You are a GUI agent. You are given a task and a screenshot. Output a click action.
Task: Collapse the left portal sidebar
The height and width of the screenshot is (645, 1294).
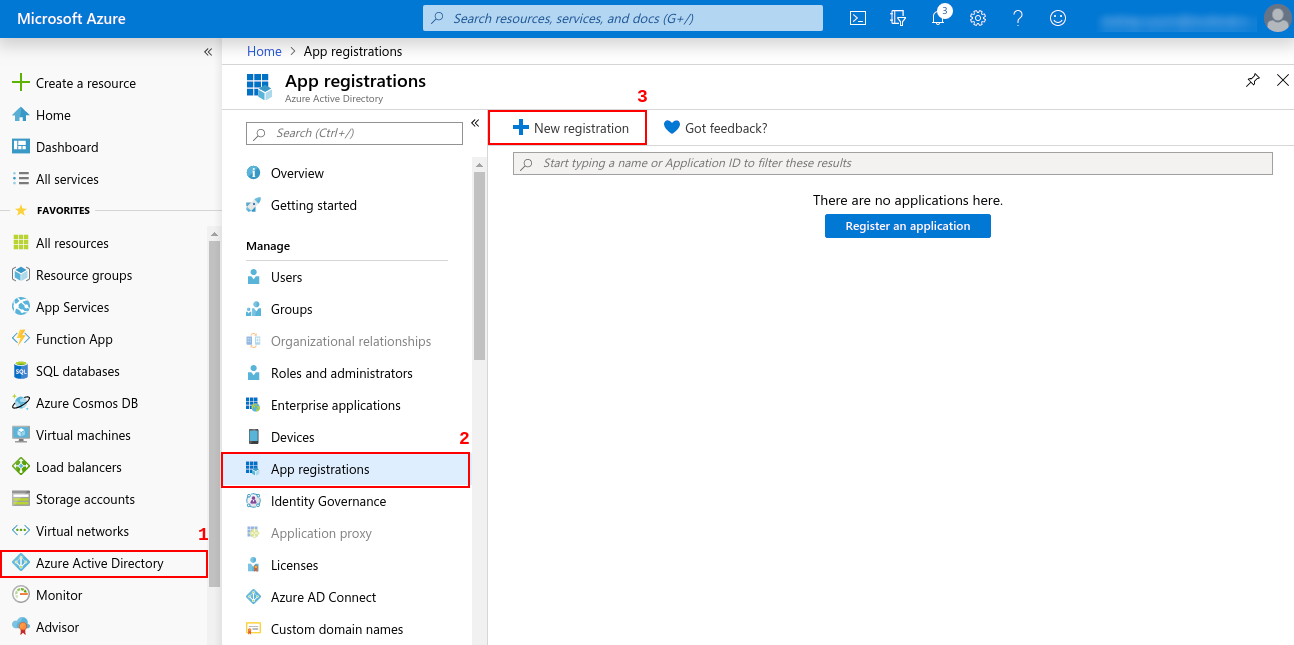208,52
